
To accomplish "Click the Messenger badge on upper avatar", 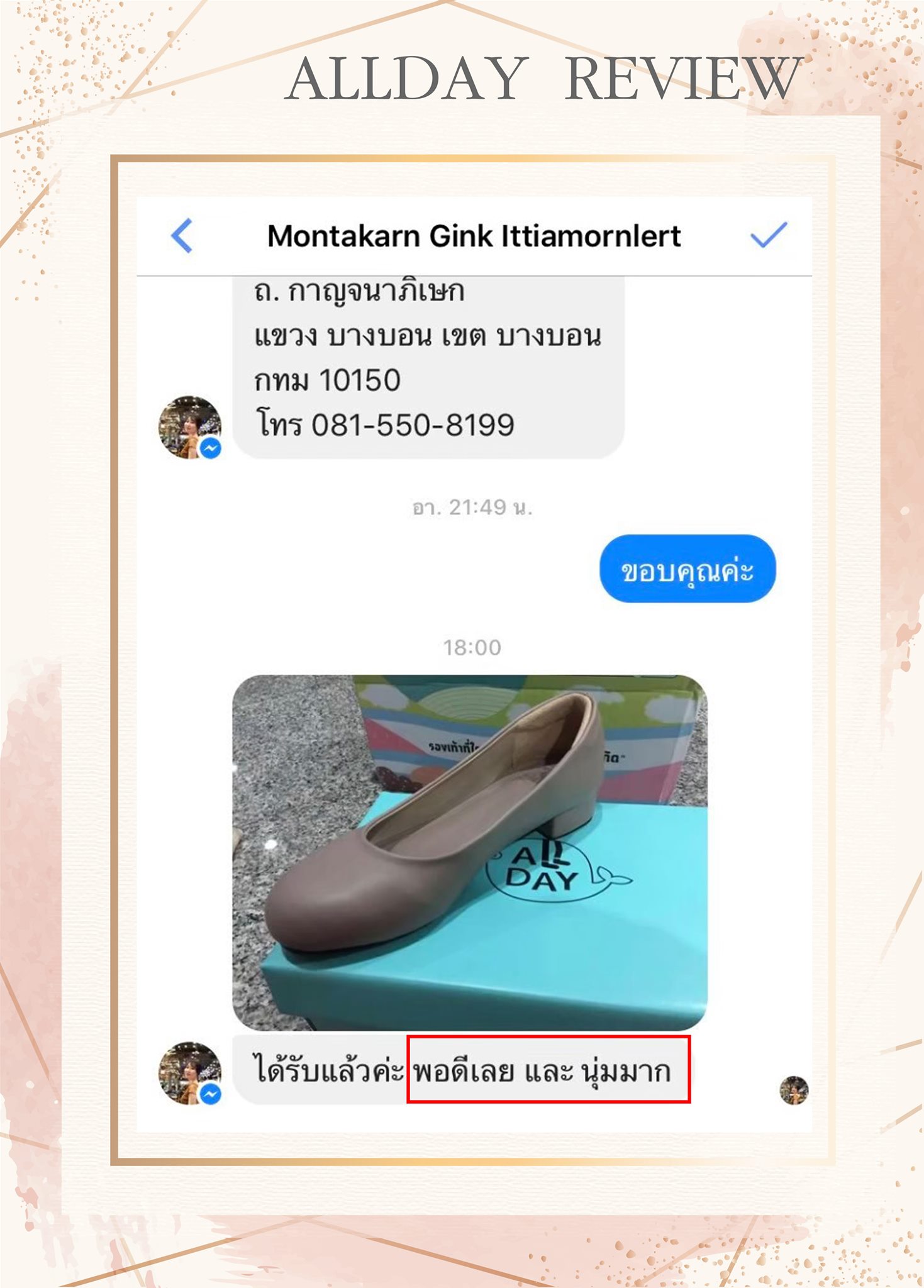I will point(211,448).
